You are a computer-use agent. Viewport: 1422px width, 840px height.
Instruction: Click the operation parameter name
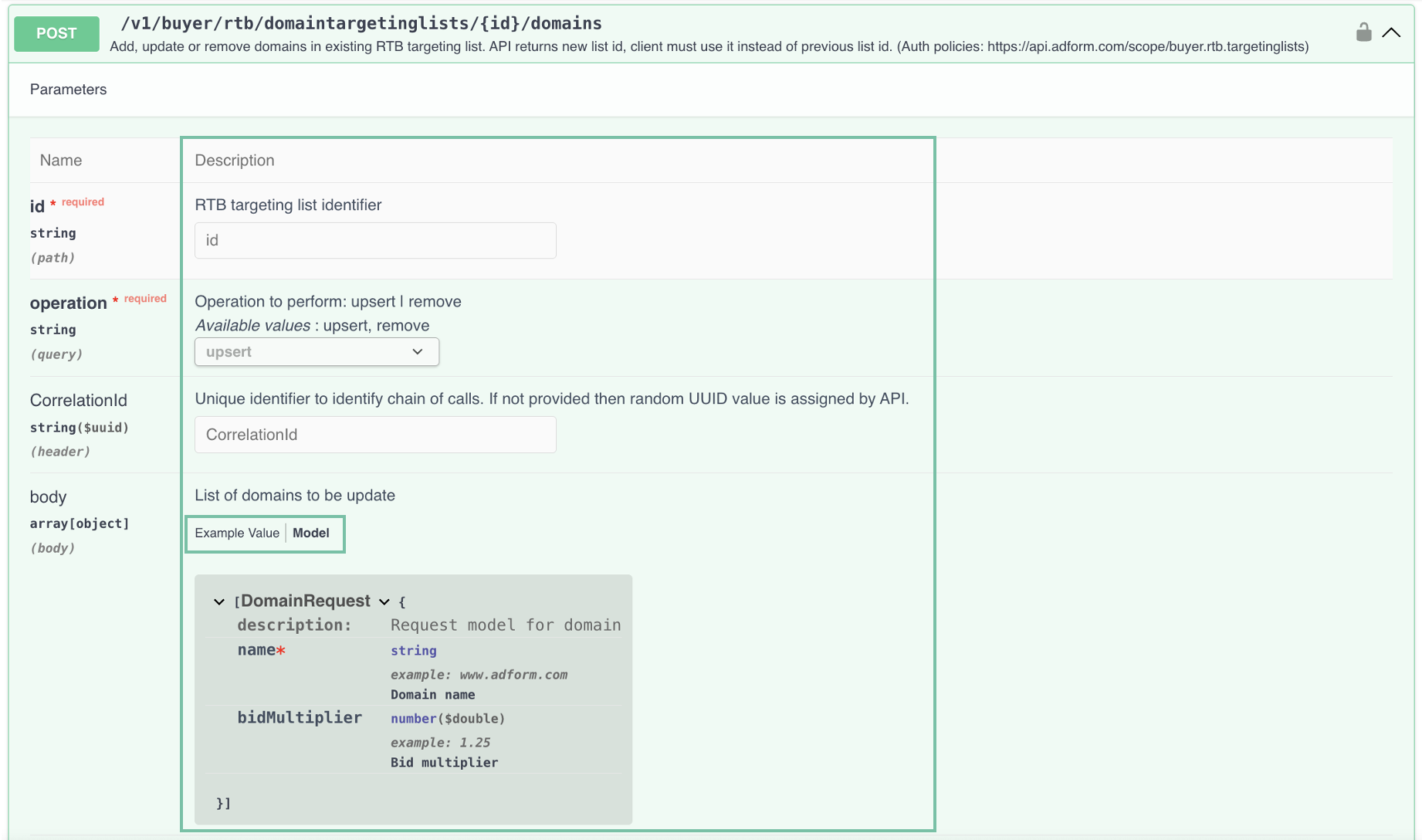tap(68, 303)
